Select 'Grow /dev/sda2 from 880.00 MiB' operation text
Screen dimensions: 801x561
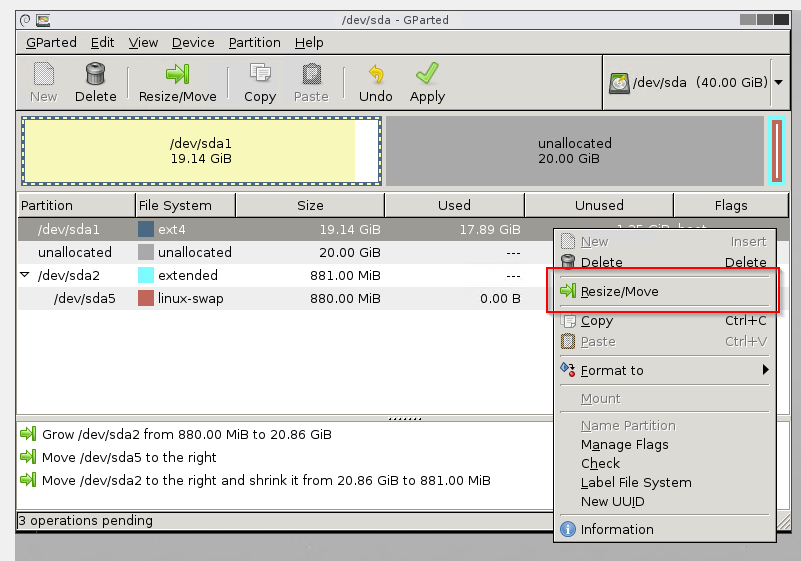point(186,434)
